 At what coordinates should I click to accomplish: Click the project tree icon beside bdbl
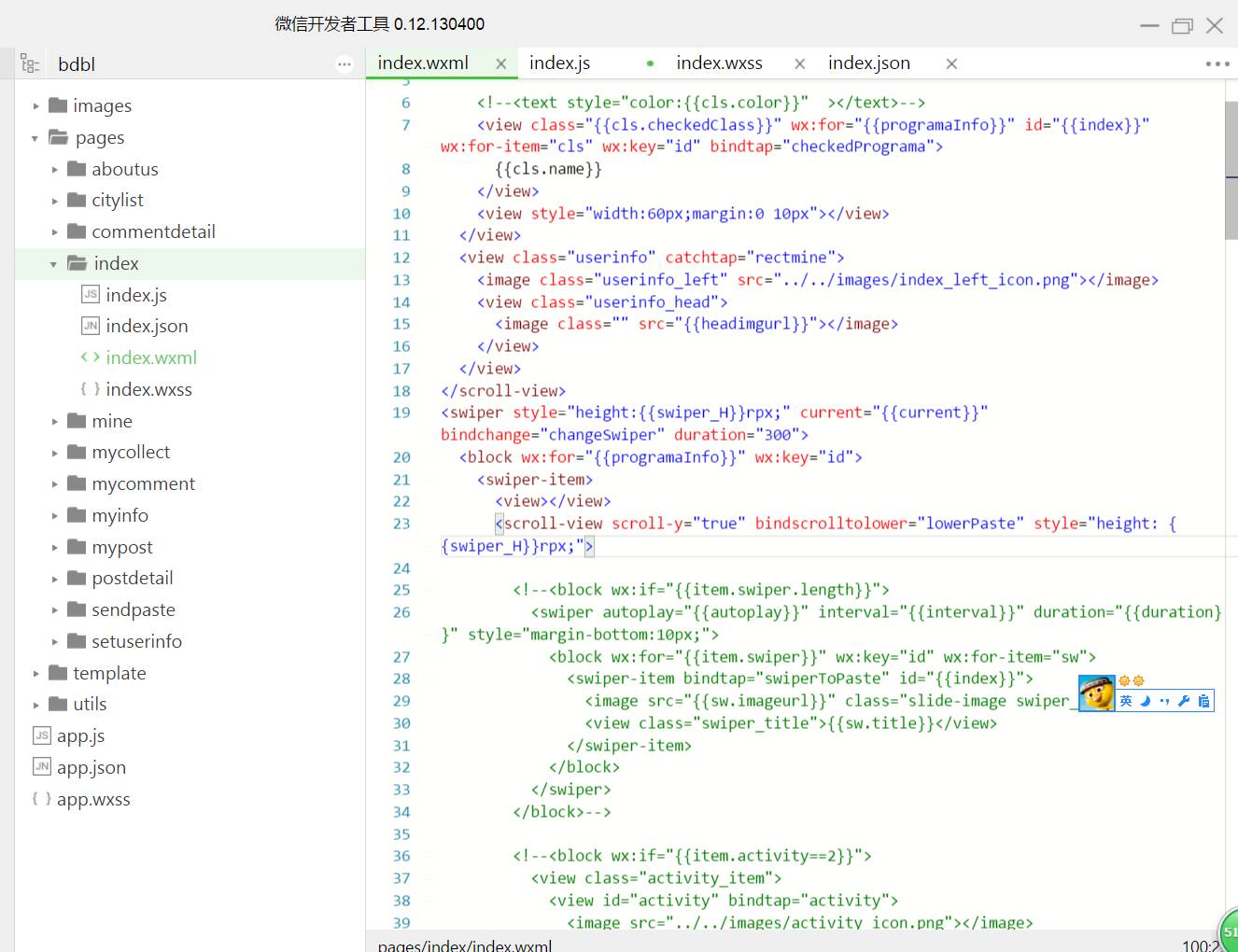(30, 64)
